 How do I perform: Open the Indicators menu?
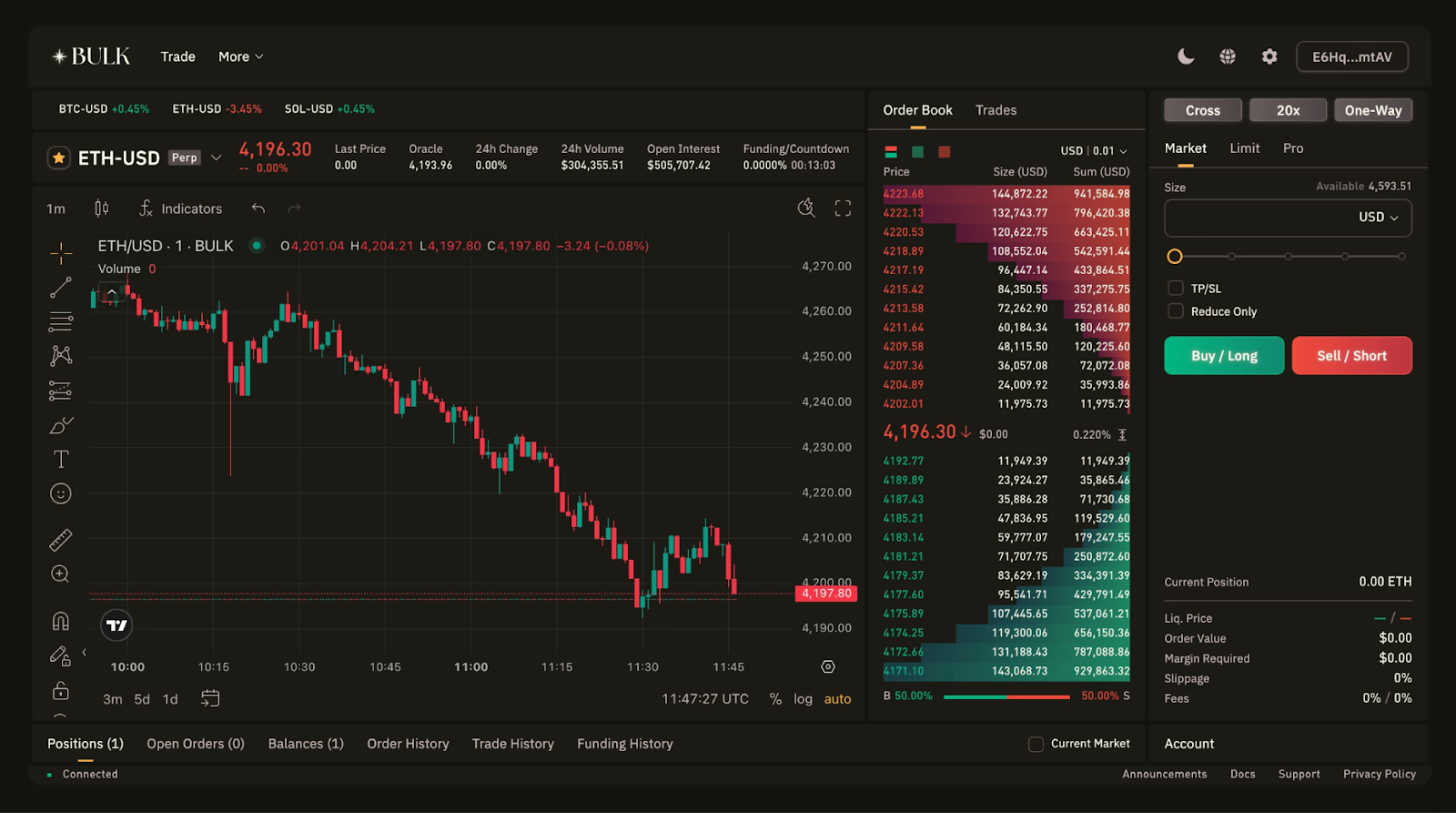click(180, 208)
